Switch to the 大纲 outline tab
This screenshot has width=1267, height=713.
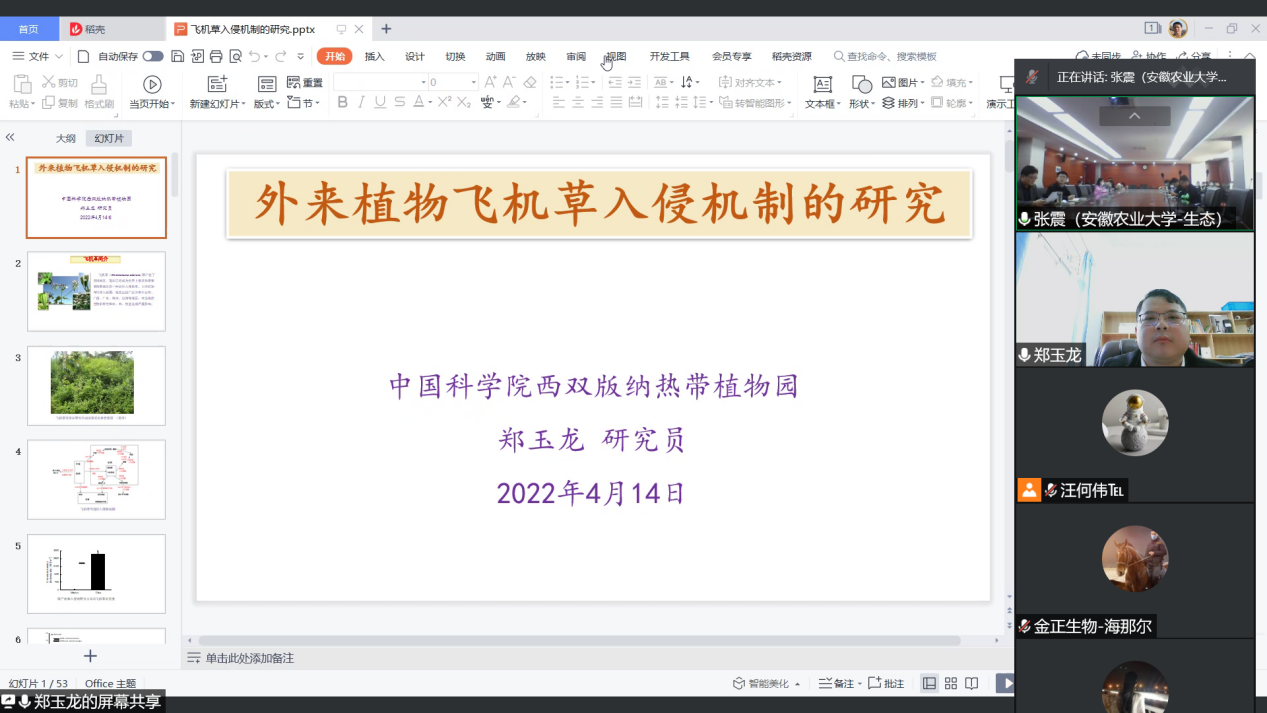66,139
